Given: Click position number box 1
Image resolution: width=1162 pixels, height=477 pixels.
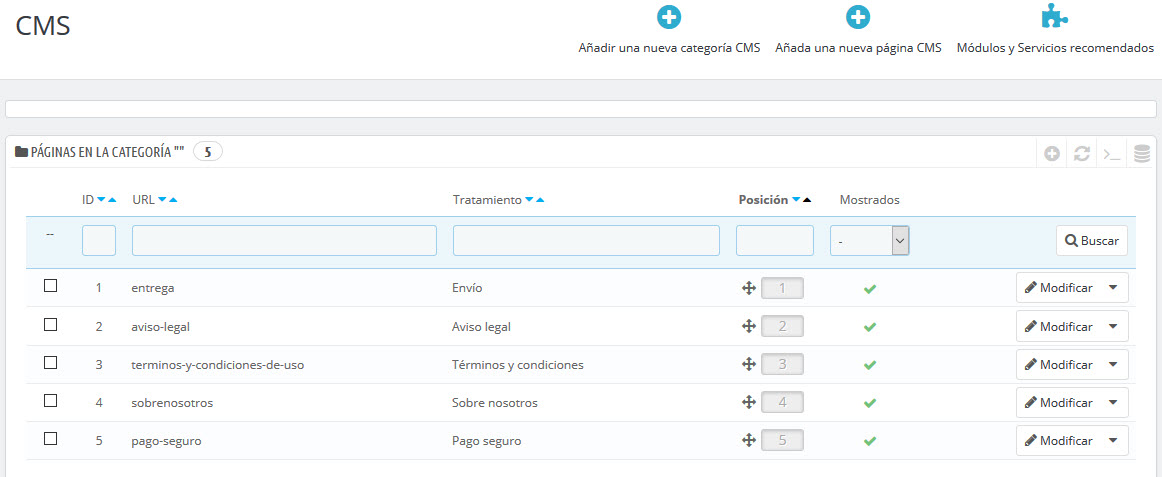Looking at the screenshot, I should point(783,288).
